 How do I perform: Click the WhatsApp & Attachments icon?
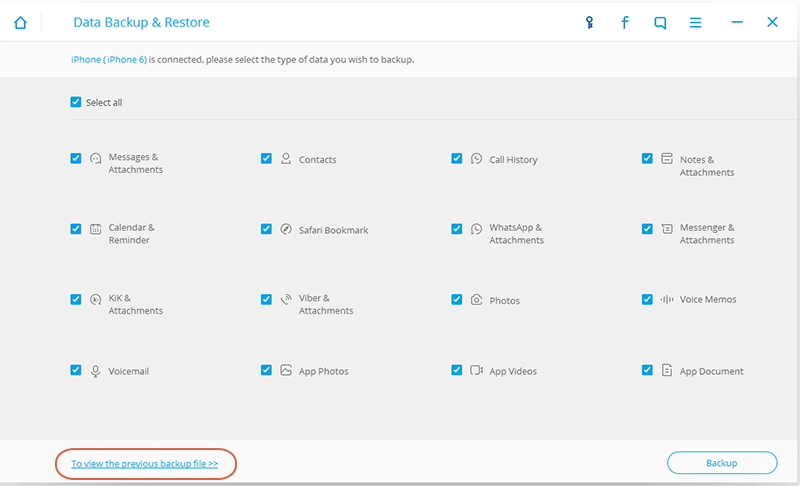click(x=476, y=229)
